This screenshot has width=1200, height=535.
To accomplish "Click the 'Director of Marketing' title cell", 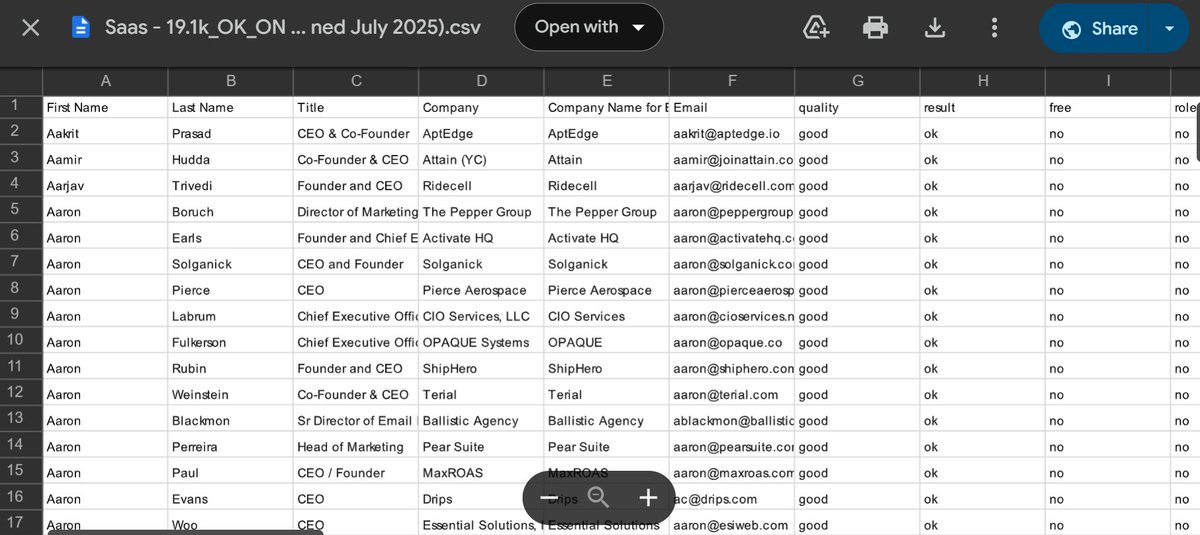I will (356, 211).
